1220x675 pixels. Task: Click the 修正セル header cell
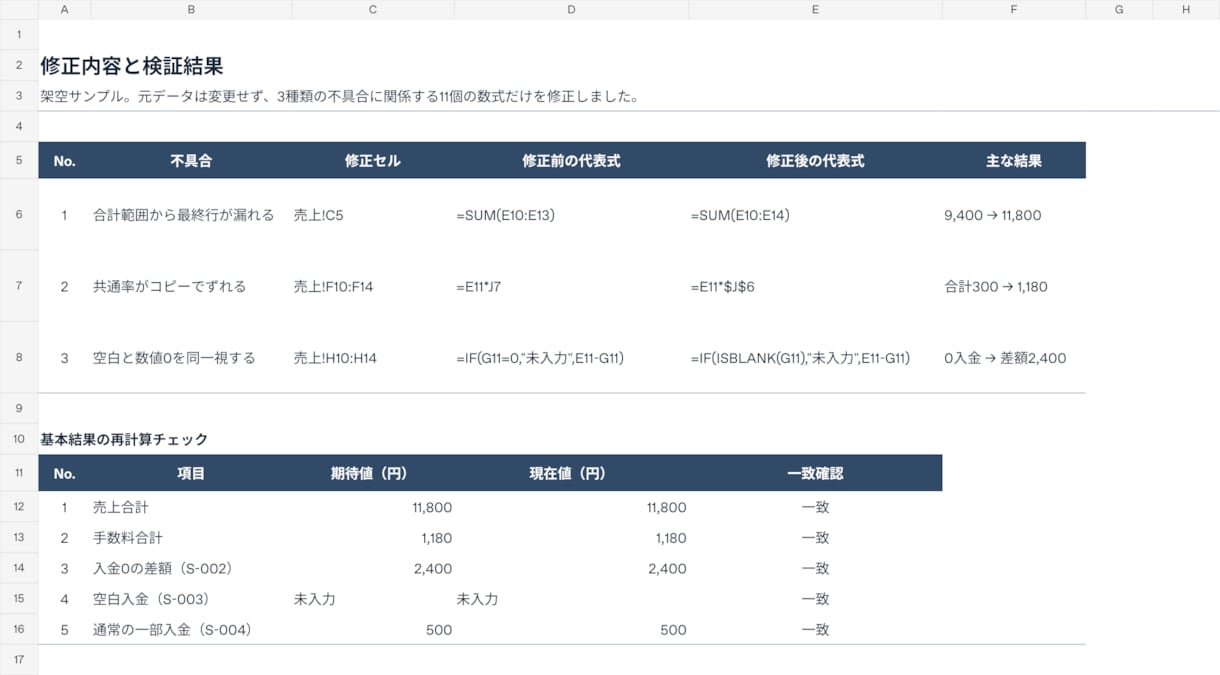373,160
